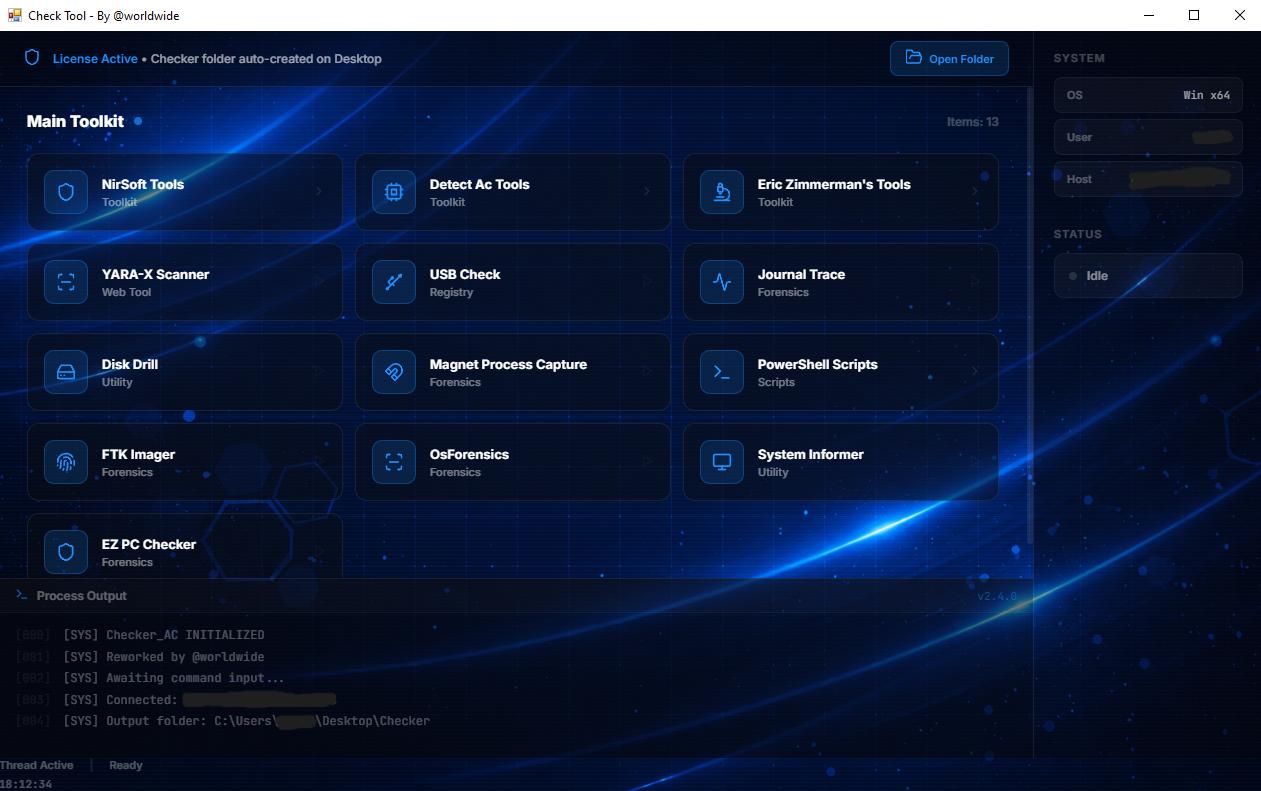This screenshot has width=1261, height=791.
Task: Click the System Informer monitor icon
Action: [722, 462]
